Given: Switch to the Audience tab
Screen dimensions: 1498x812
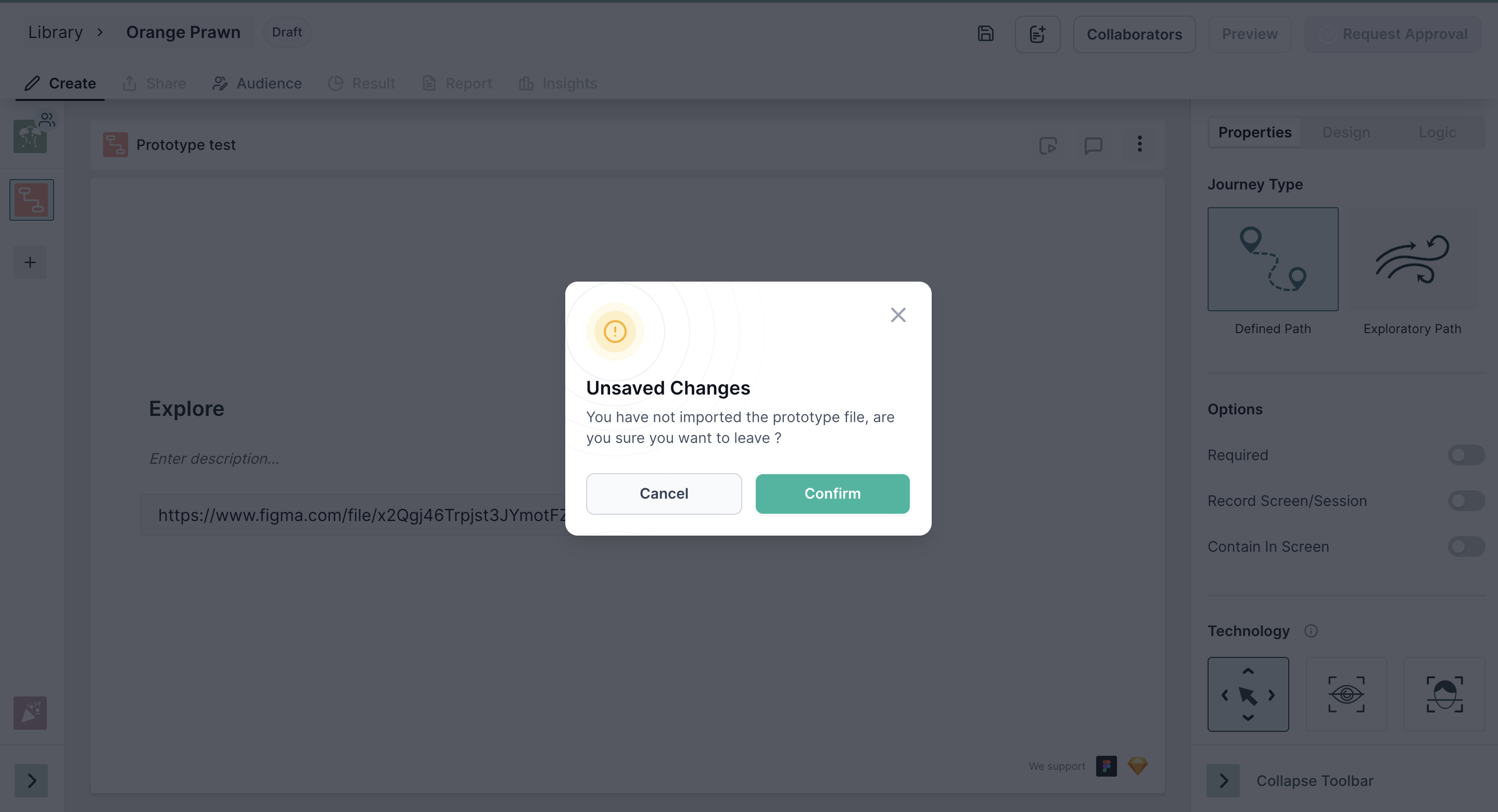Looking at the screenshot, I should pos(257,83).
